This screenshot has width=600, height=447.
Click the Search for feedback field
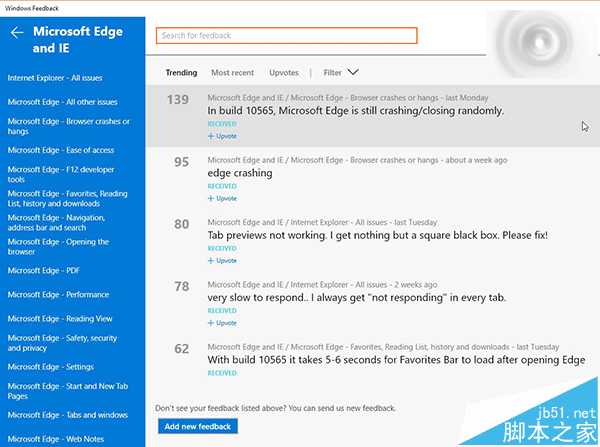click(x=286, y=36)
